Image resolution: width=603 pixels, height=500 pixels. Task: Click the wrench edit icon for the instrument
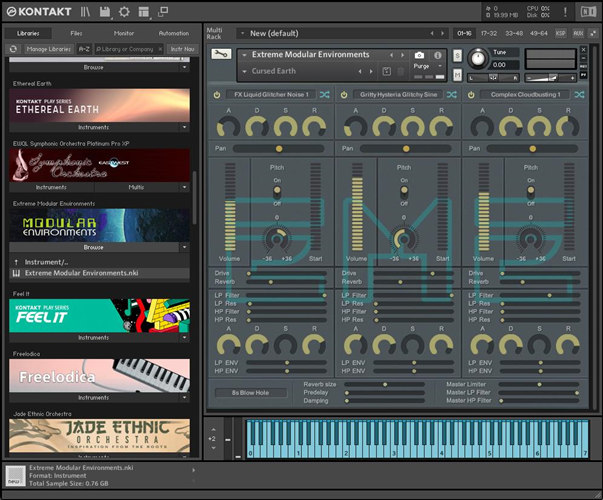tap(221, 54)
